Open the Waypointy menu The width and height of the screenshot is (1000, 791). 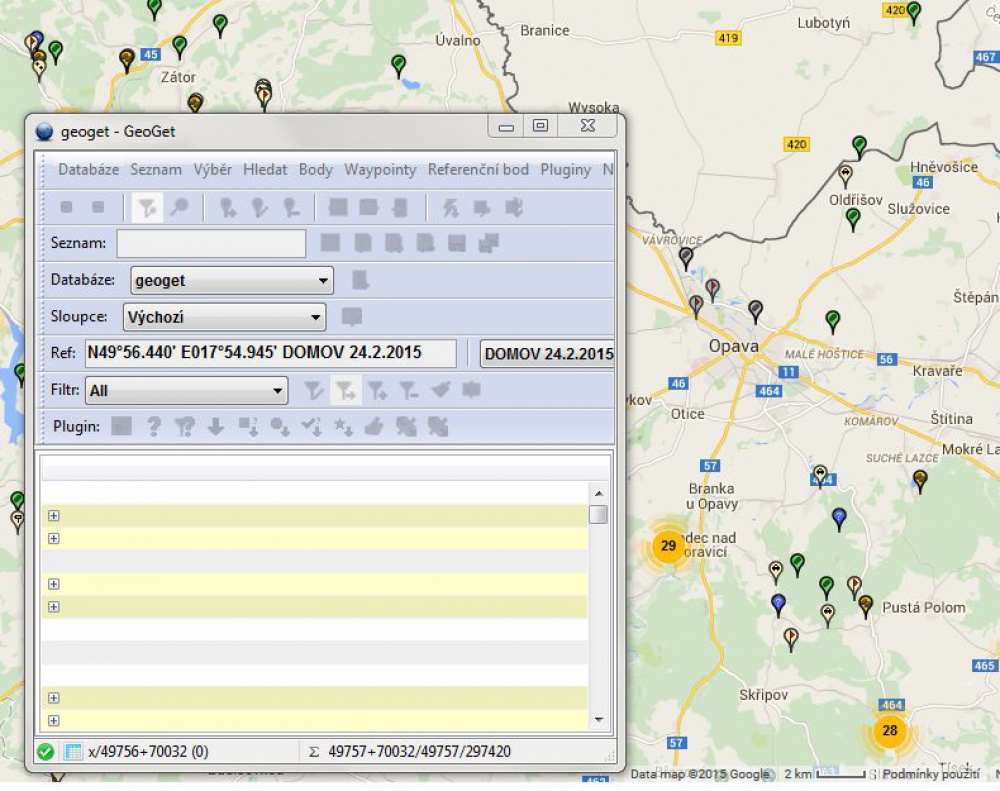pos(380,169)
